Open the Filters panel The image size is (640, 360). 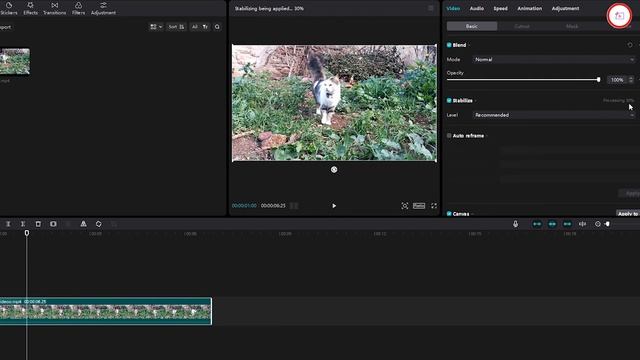tap(78, 8)
